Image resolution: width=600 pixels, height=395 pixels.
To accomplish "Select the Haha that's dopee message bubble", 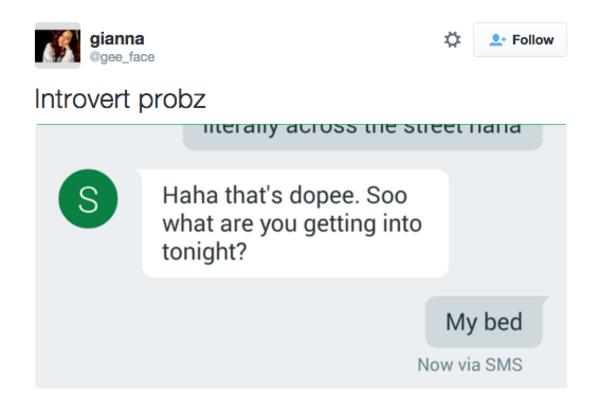I will pyautogui.click(x=295, y=223).
